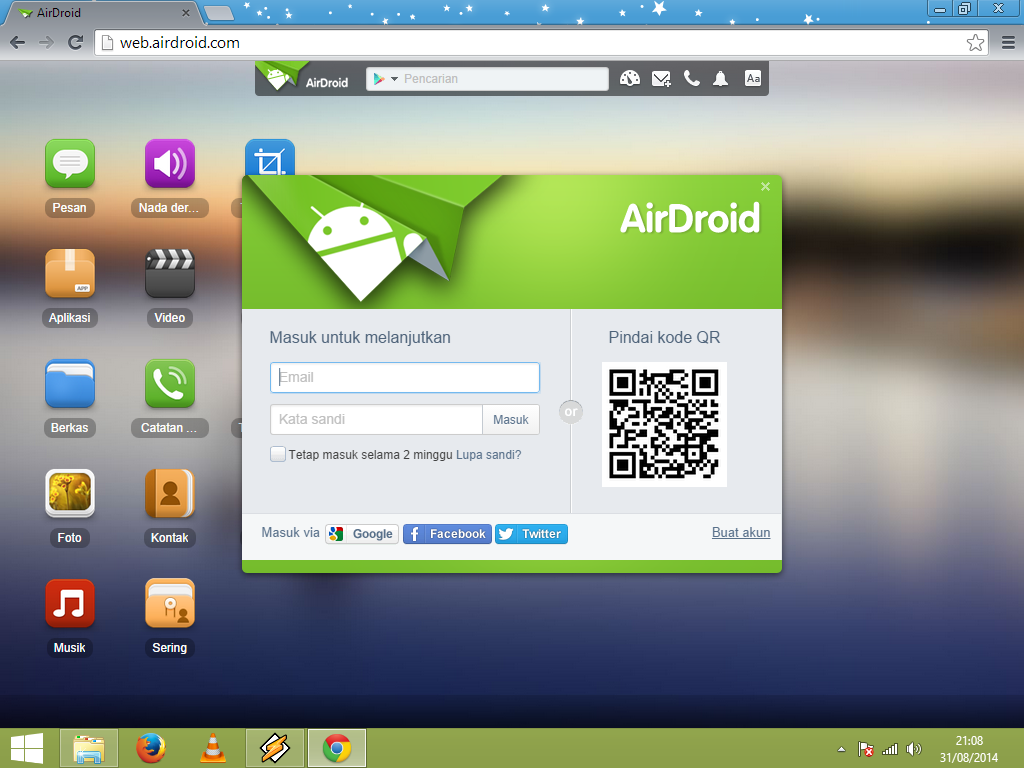Open the Pesan messages app icon
Image resolution: width=1024 pixels, height=768 pixels.
pos(70,163)
